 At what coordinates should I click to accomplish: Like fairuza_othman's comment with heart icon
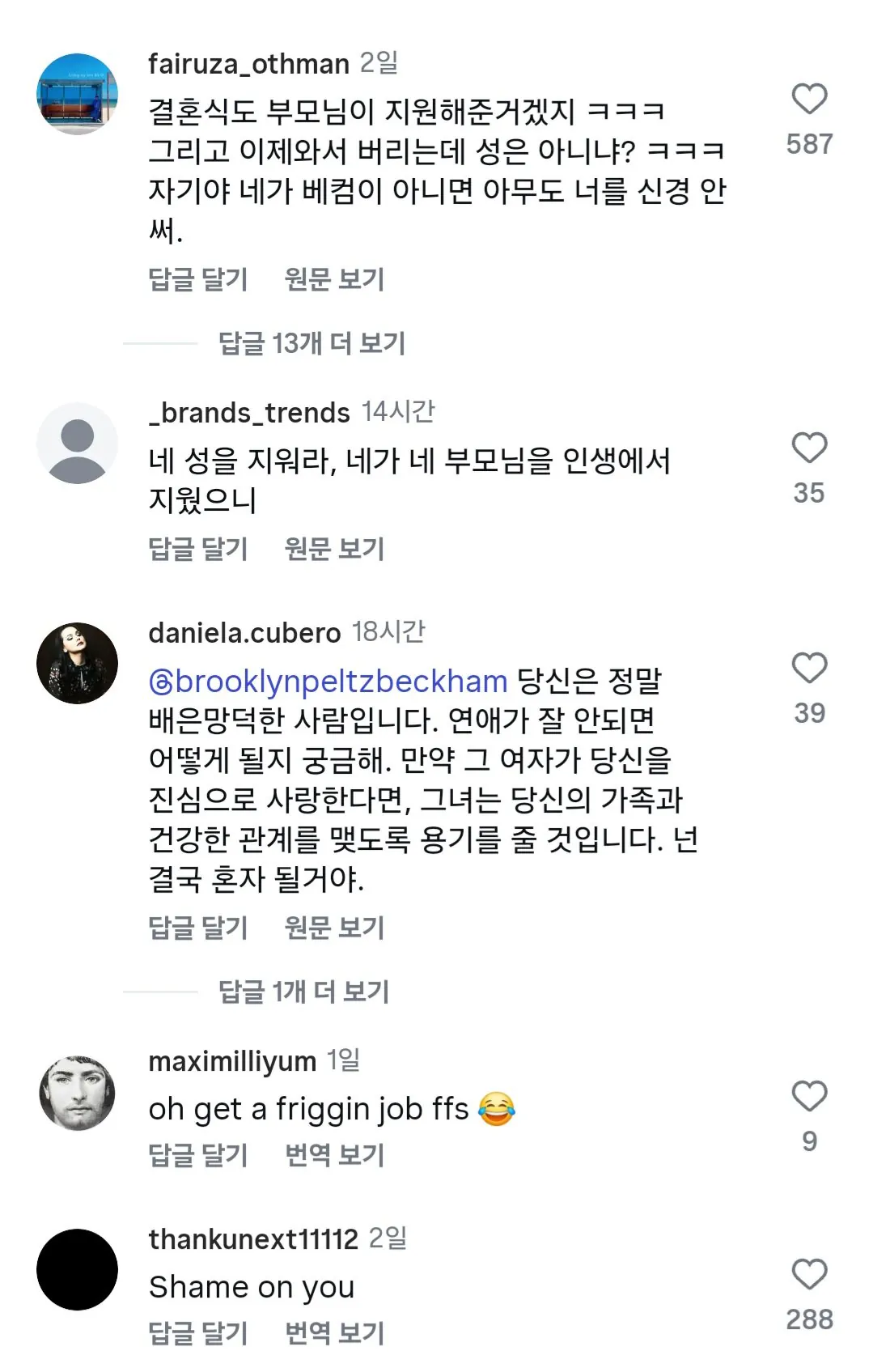(808, 100)
